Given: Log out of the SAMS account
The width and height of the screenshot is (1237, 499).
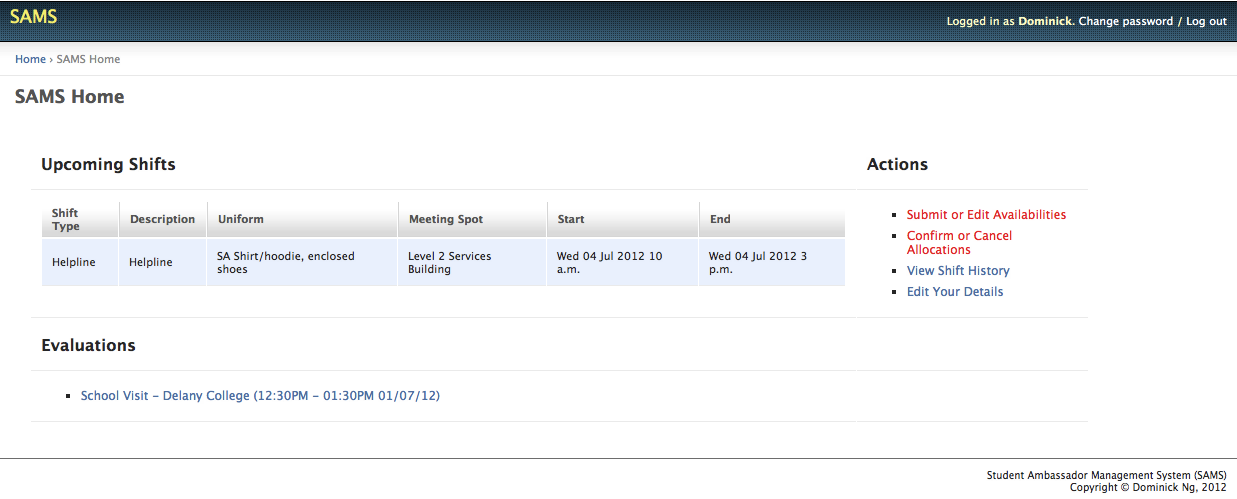Looking at the screenshot, I should (x=1206, y=21).
